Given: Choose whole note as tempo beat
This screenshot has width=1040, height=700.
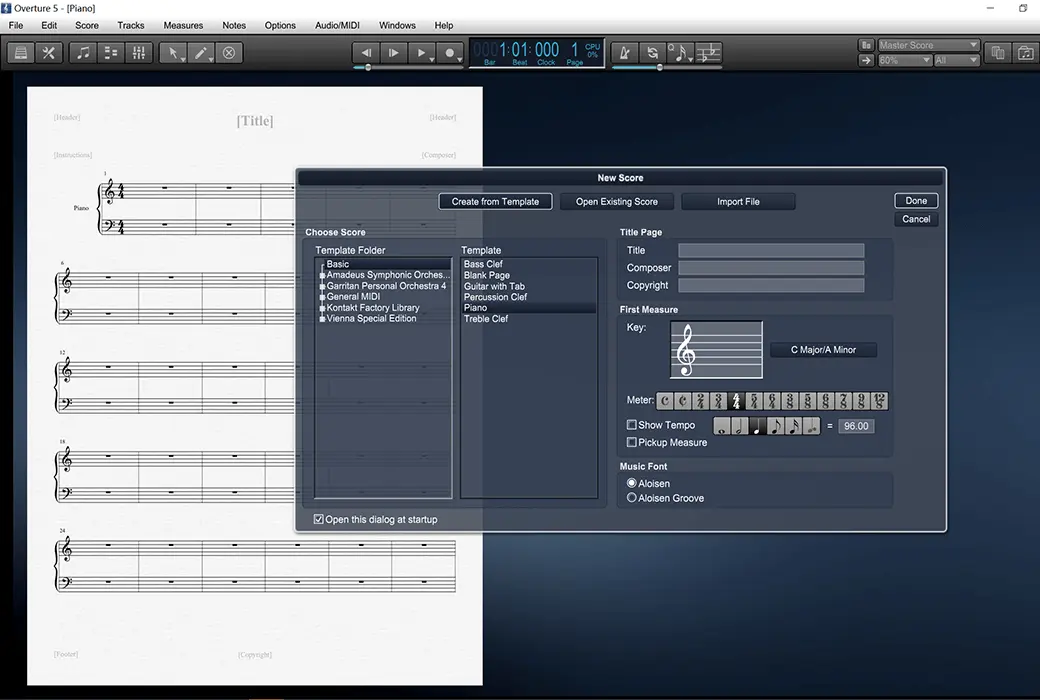Looking at the screenshot, I should 722,426.
